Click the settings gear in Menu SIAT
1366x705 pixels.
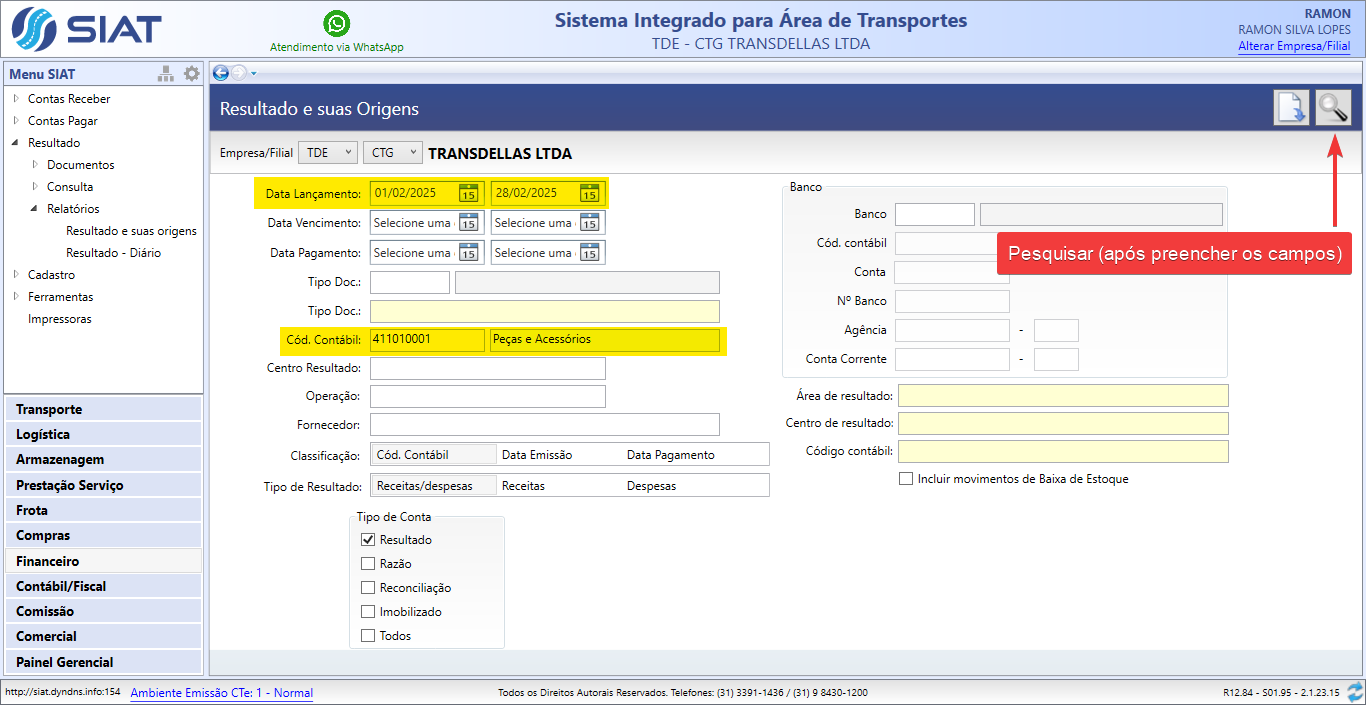pyautogui.click(x=191, y=74)
